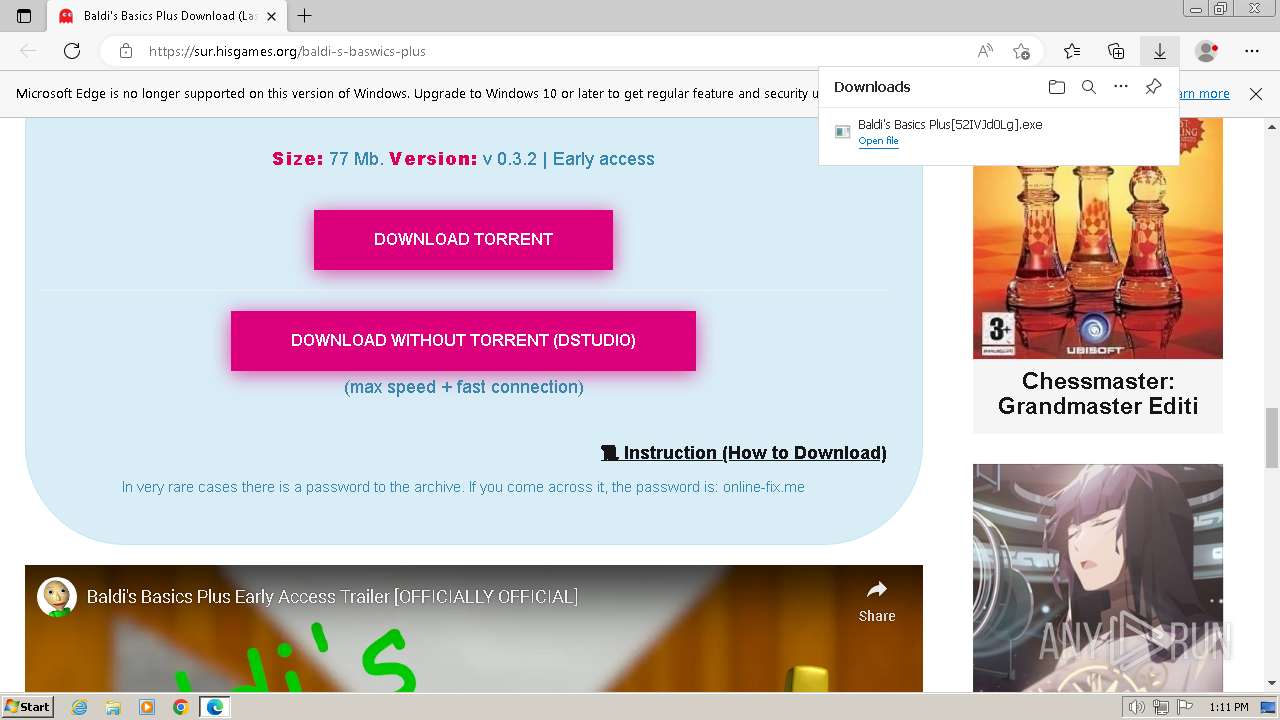Screen dimensions: 1280x720
Task: Focus the address bar URL field
Action: 555,51
